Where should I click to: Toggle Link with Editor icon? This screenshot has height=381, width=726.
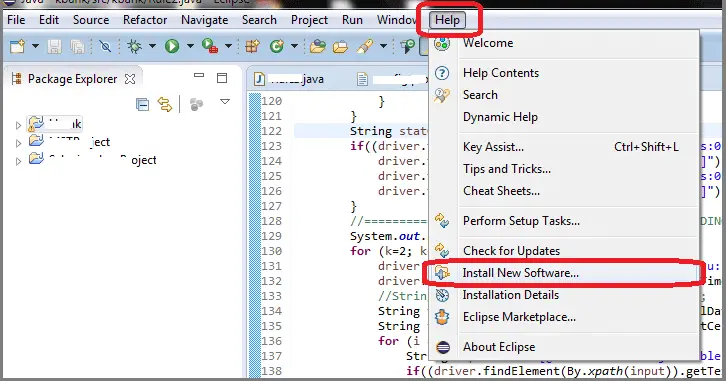tap(165, 105)
